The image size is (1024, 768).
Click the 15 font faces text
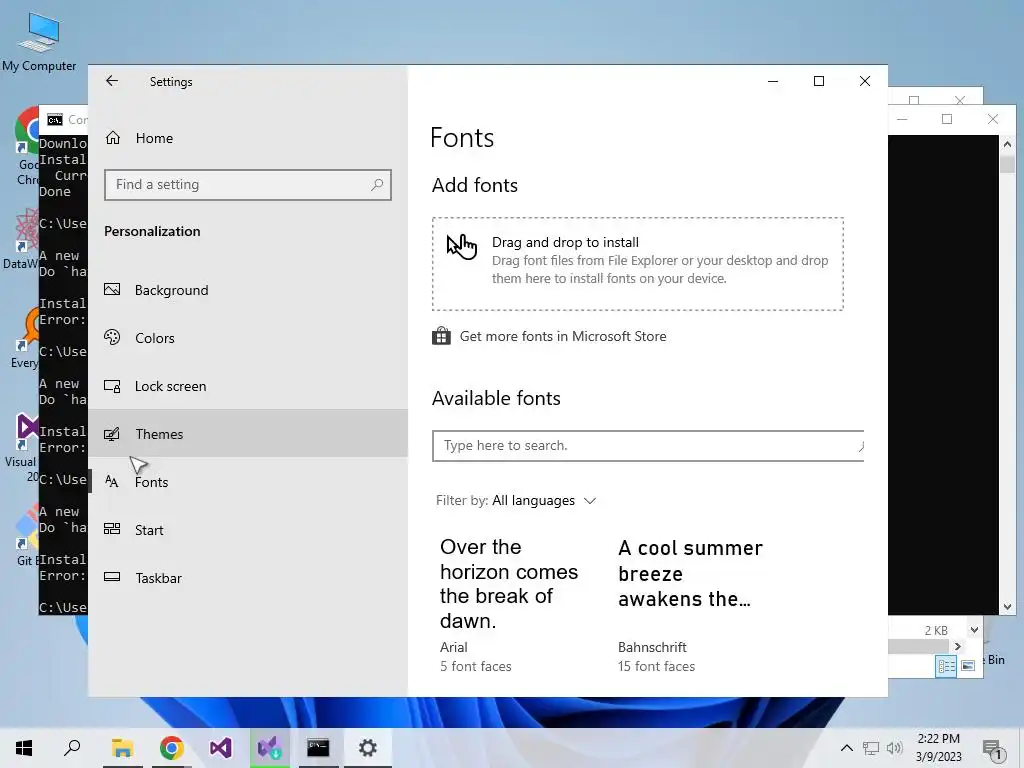click(x=656, y=666)
